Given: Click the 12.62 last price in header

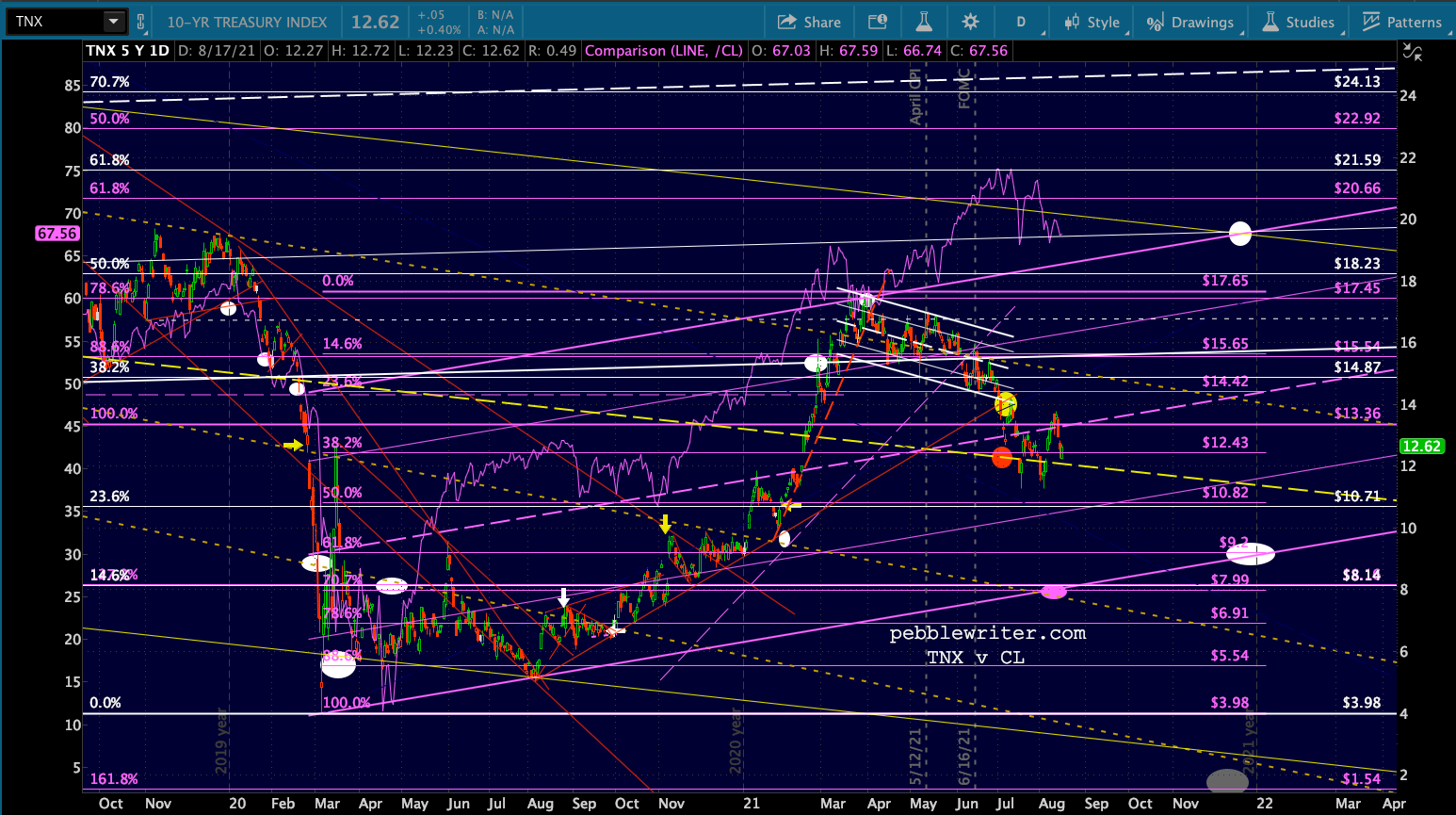Looking at the screenshot, I should (376, 22).
